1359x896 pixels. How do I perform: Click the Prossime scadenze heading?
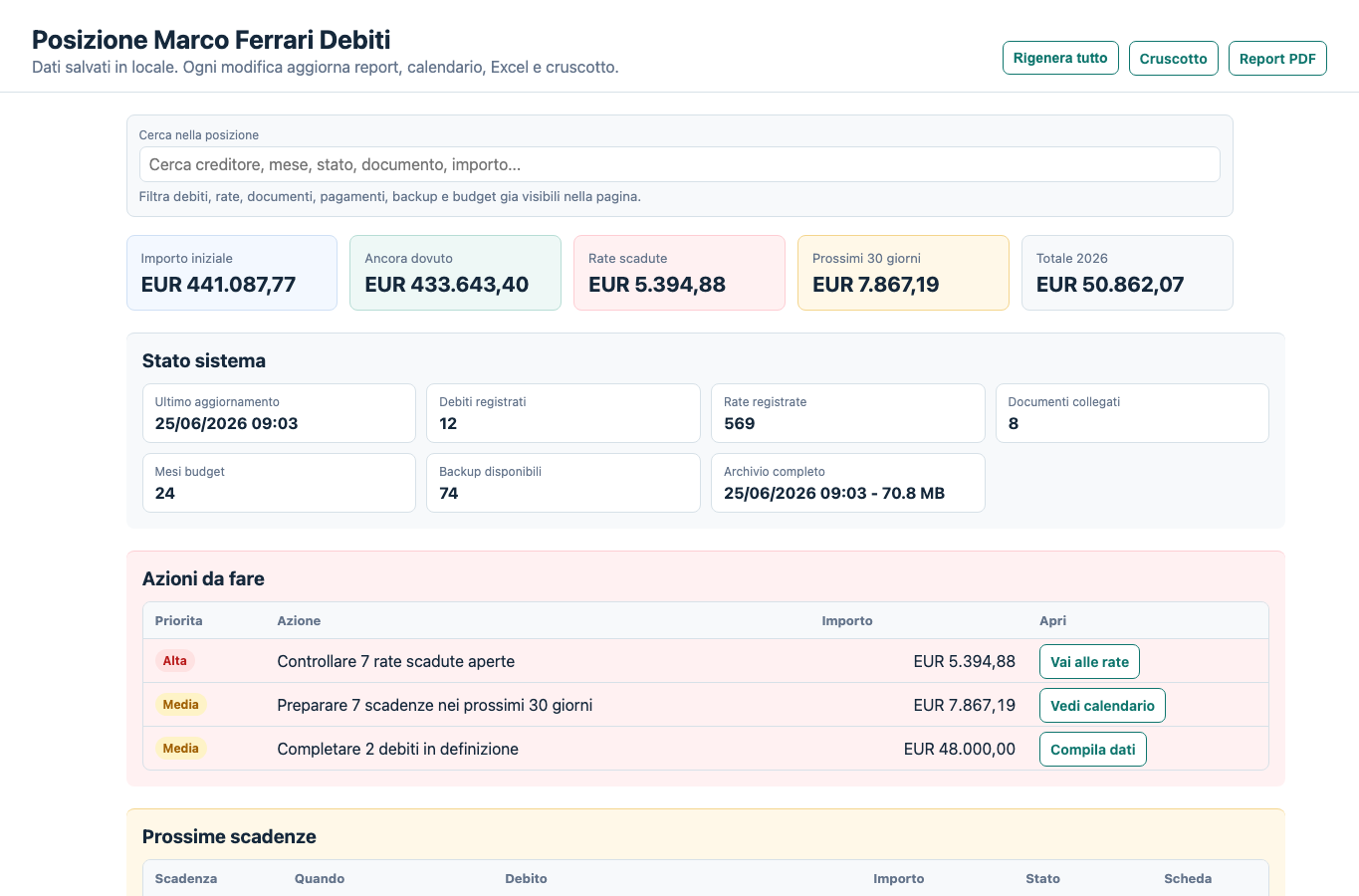[229, 836]
